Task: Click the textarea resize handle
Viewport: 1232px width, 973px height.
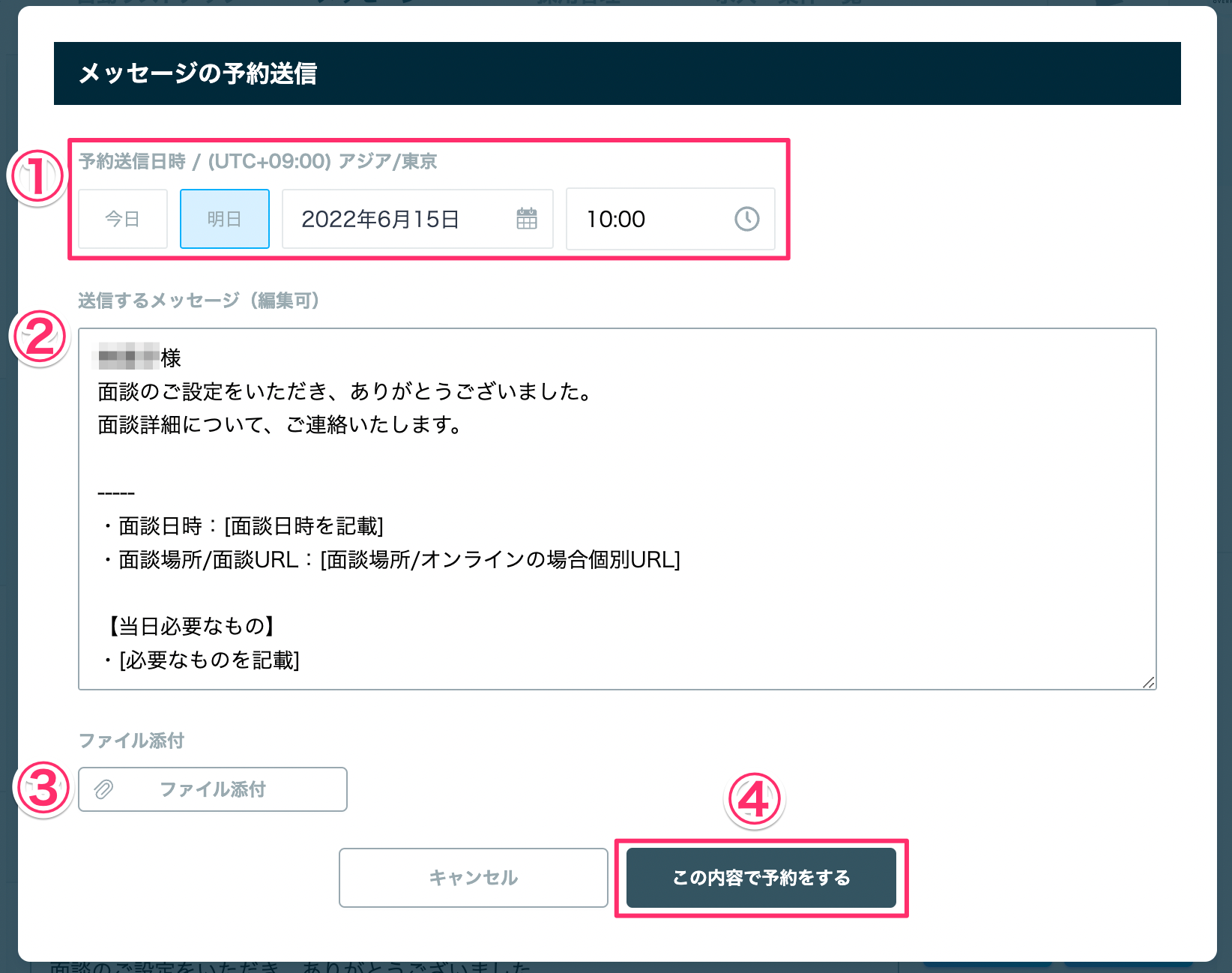Action: pyautogui.click(x=1148, y=682)
